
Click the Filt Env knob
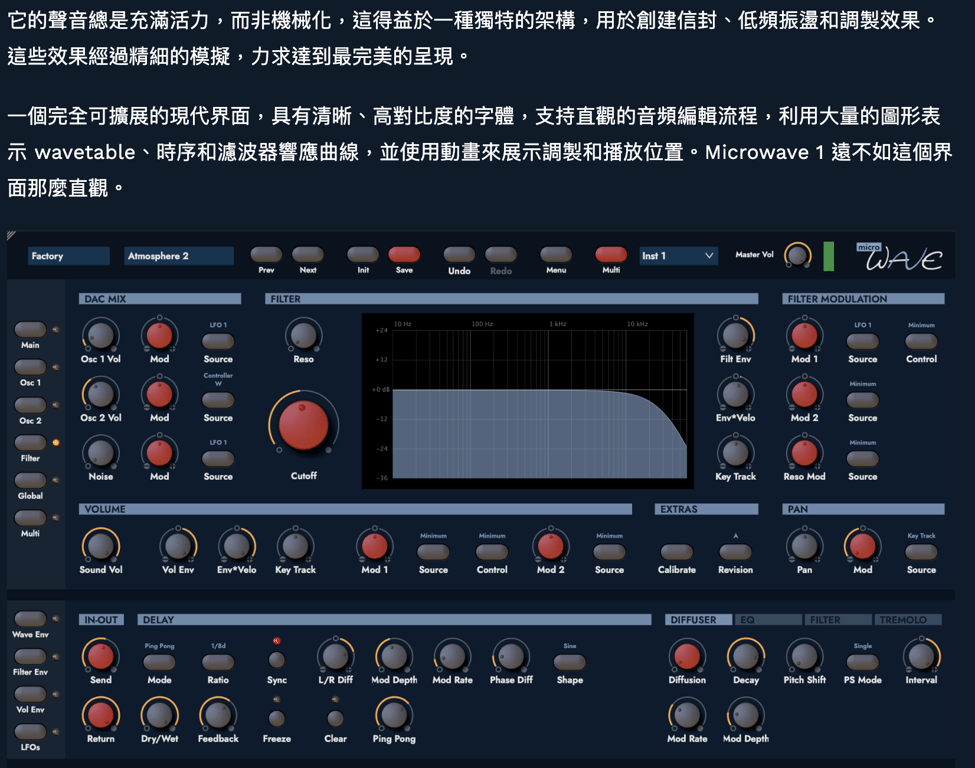pos(736,335)
